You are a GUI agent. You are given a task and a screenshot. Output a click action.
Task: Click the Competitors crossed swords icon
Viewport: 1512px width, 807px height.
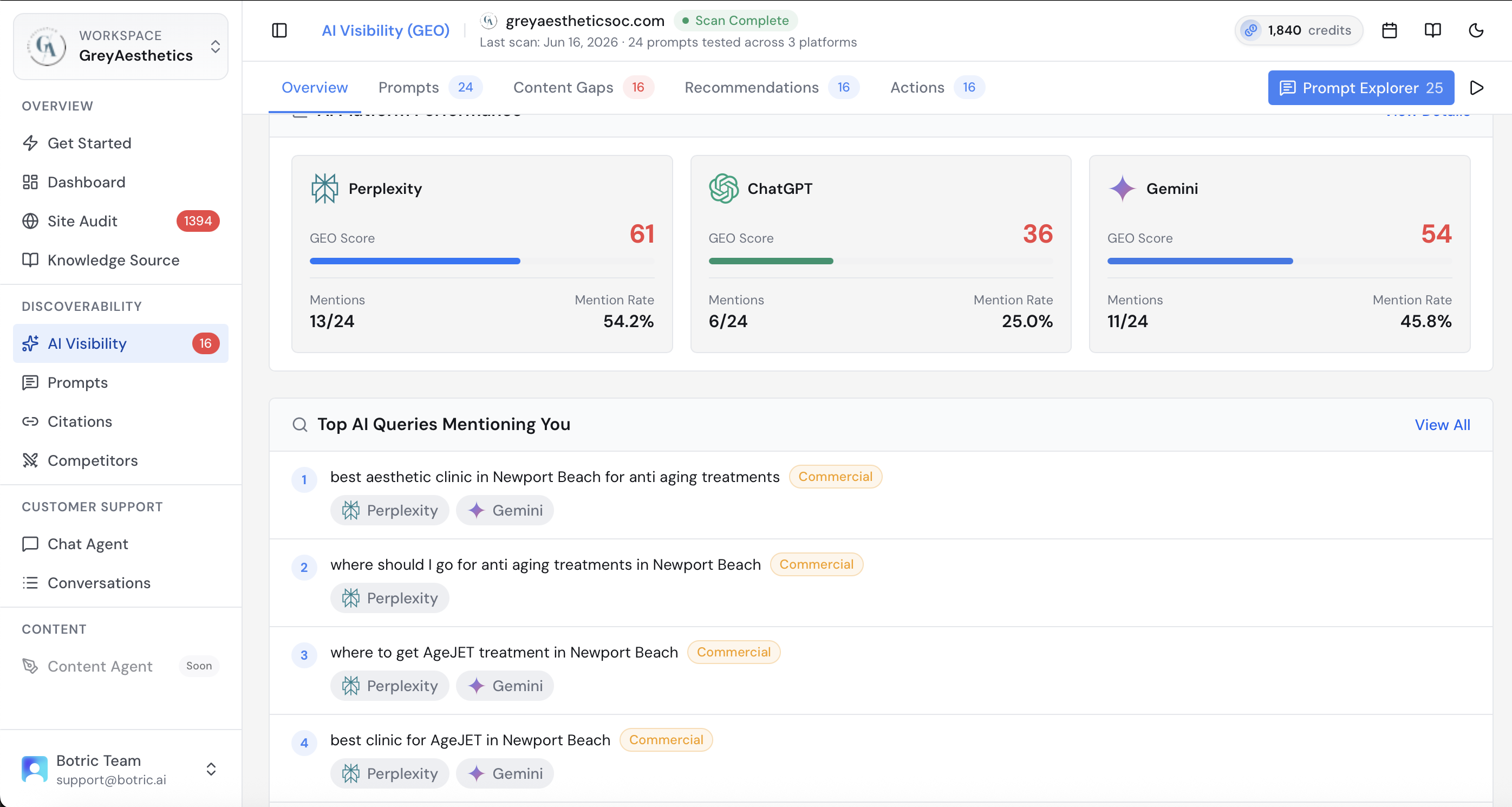pos(30,461)
